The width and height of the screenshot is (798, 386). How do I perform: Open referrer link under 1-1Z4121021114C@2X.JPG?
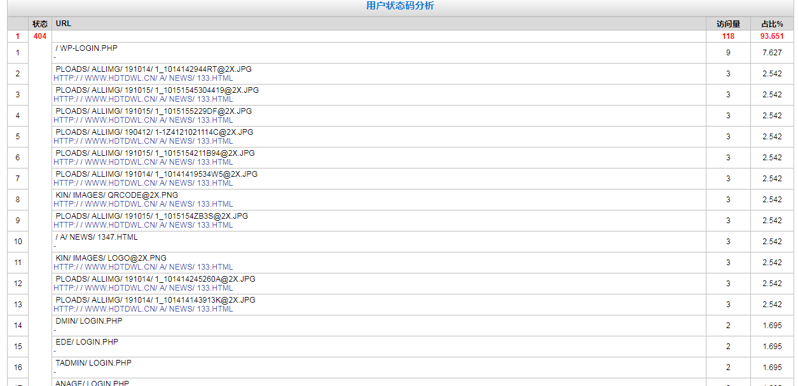point(143,141)
